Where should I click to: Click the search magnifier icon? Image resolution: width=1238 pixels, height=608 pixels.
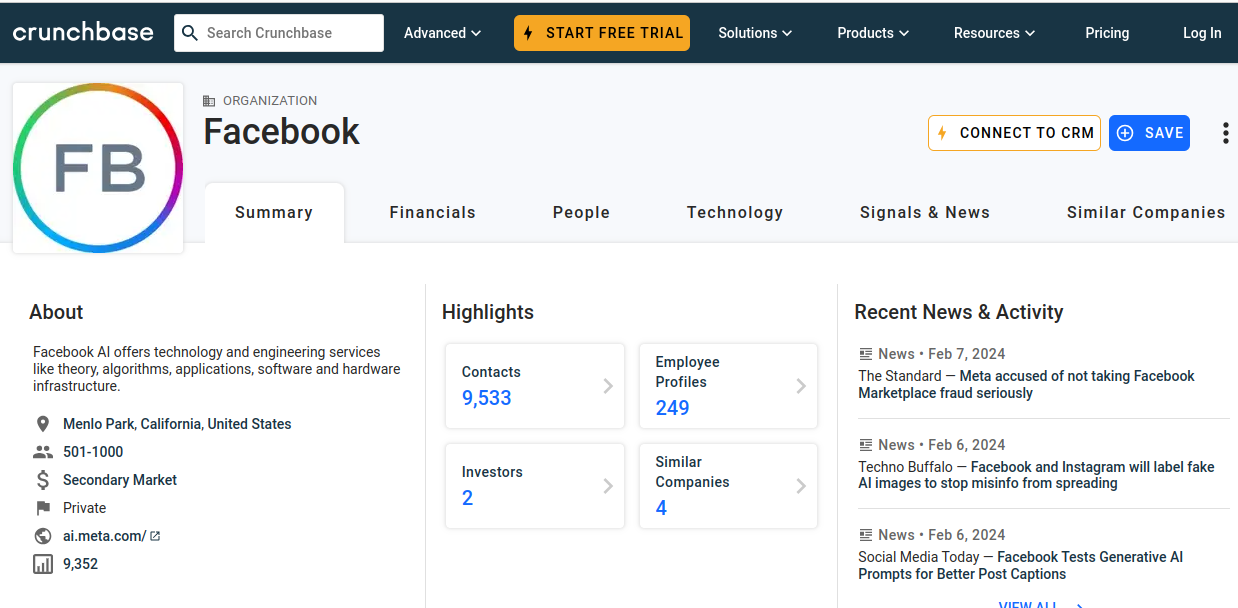point(190,33)
